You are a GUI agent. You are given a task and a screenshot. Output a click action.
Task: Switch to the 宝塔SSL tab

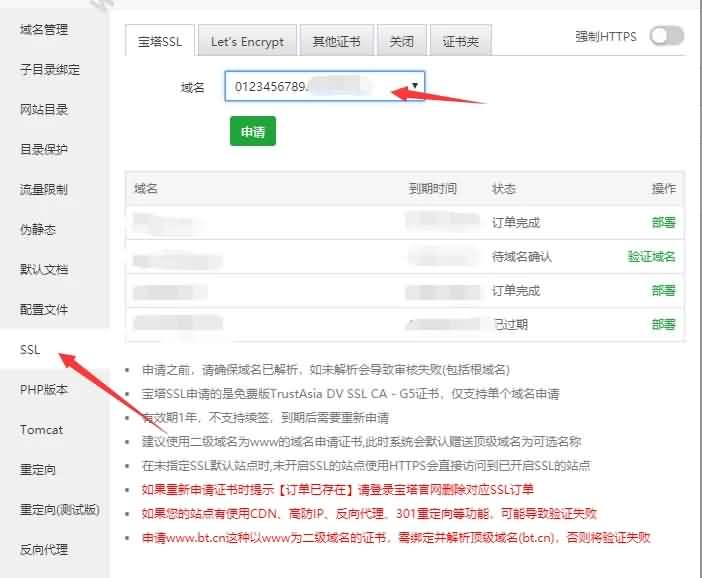click(160, 42)
